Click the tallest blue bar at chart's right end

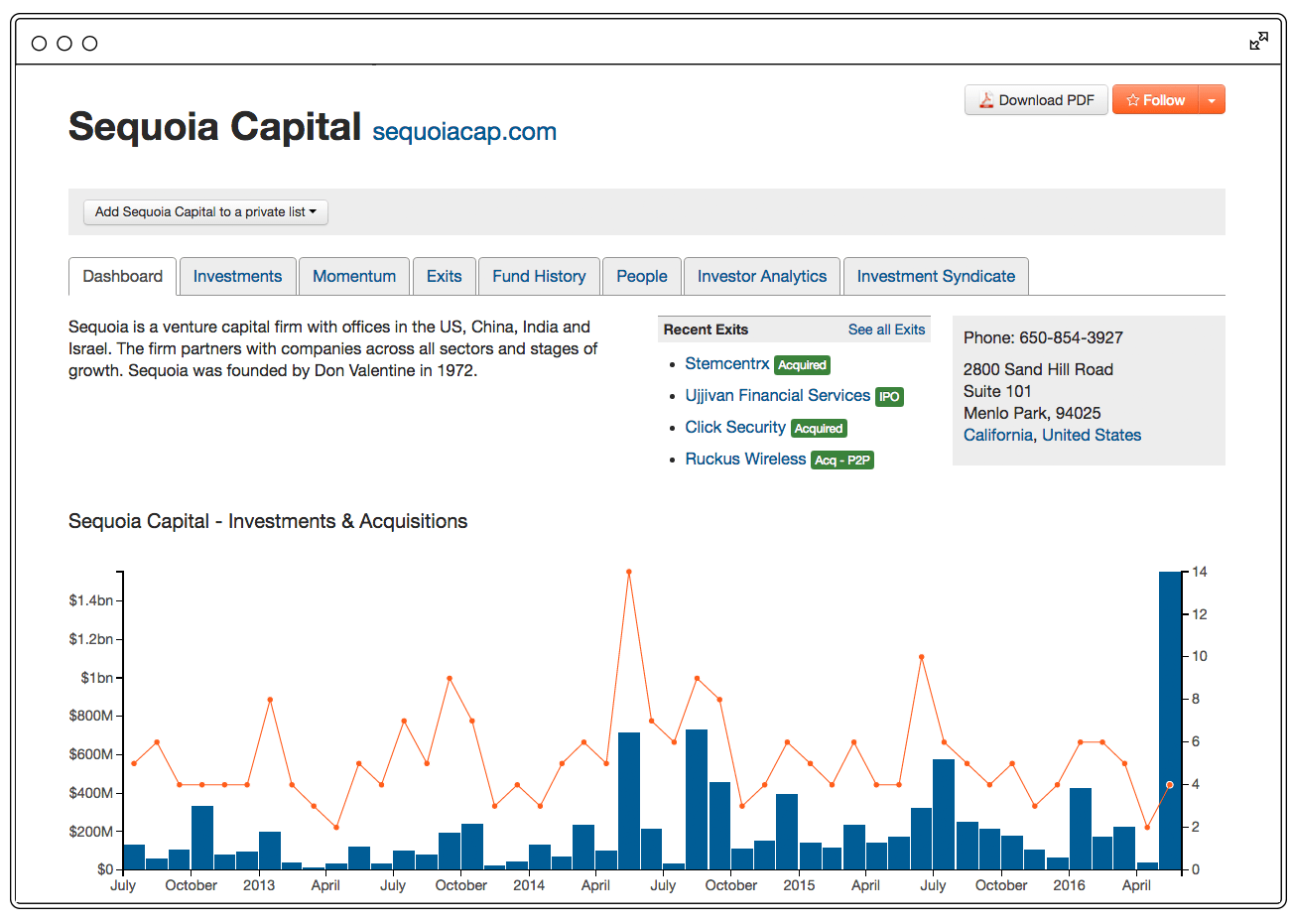[1170, 721]
